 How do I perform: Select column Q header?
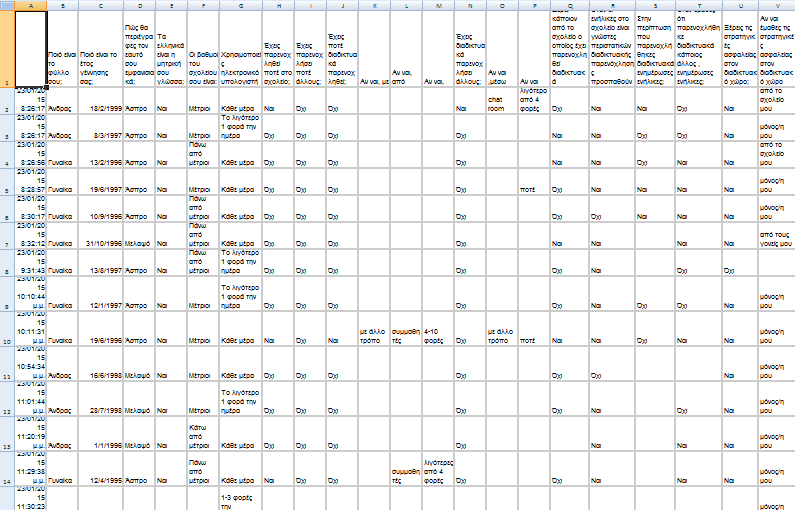pyautogui.click(x=570, y=6)
